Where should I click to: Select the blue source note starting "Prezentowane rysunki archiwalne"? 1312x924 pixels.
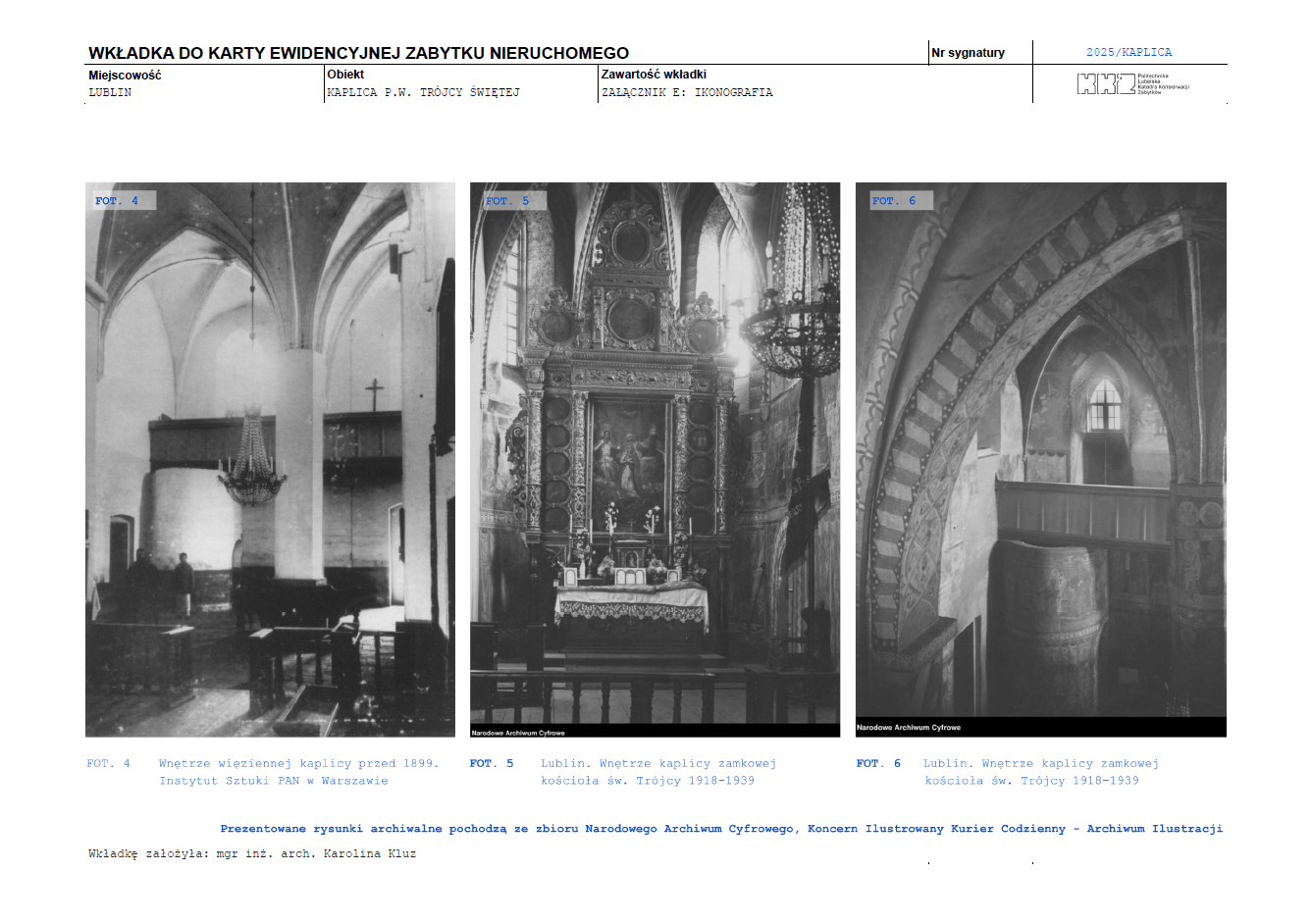tap(721, 829)
